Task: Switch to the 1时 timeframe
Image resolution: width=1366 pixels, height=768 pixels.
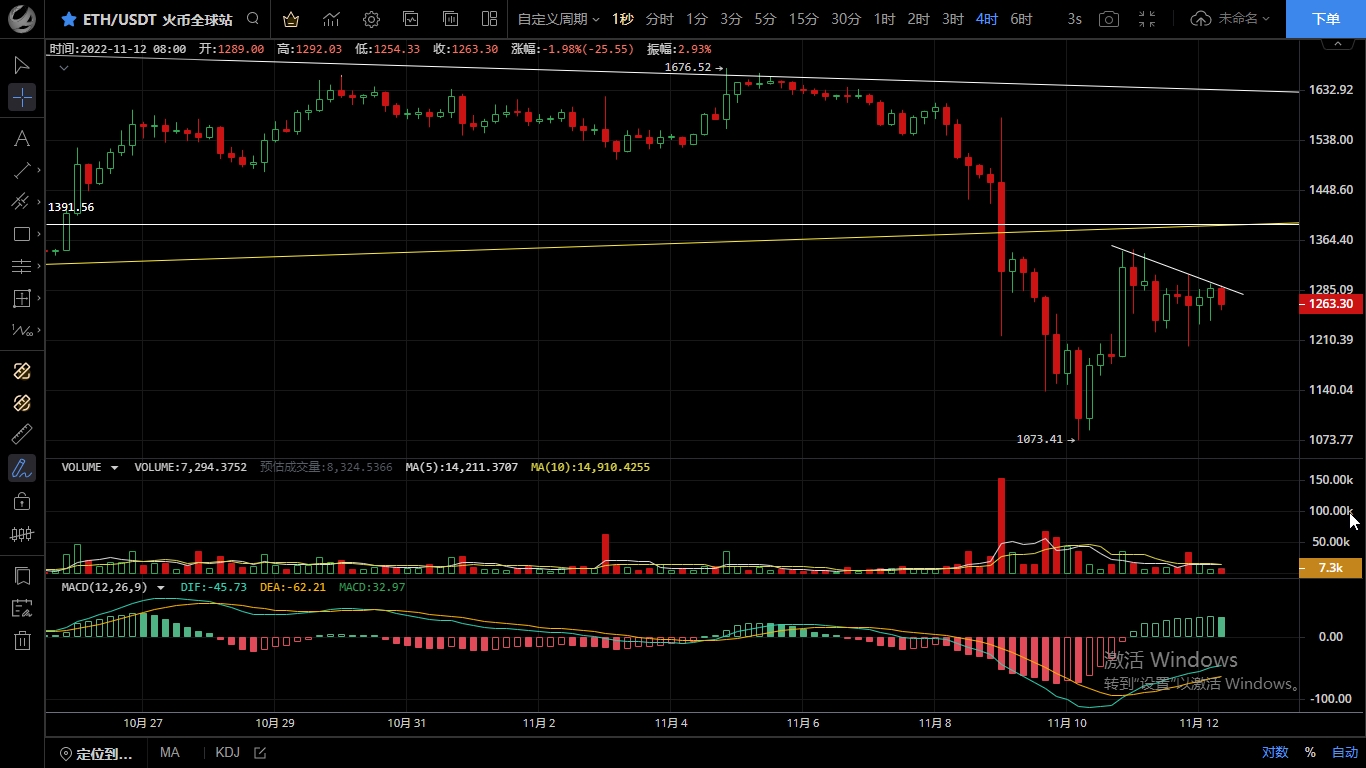Action: pyautogui.click(x=884, y=19)
